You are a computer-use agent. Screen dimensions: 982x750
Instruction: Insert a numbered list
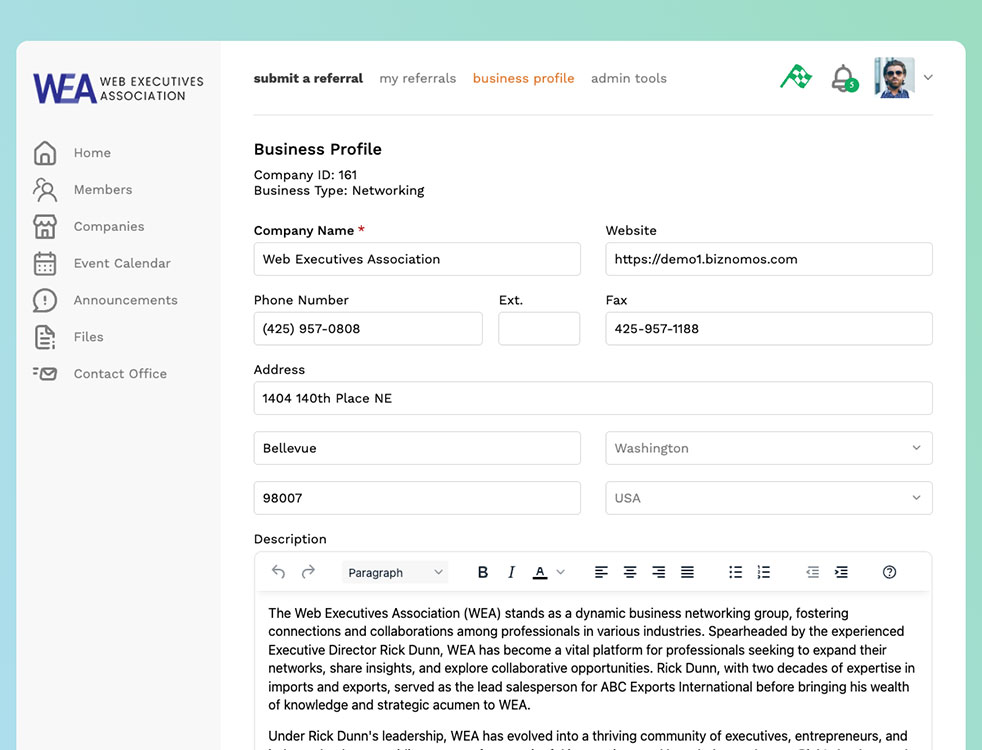(x=763, y=572)
